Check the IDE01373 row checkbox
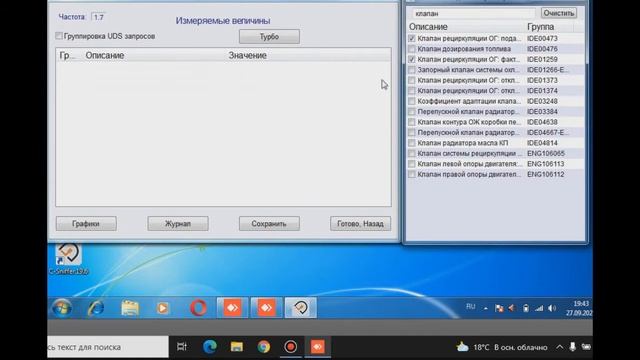This screenshot has width=640, height=360. [x=412, y=80]
